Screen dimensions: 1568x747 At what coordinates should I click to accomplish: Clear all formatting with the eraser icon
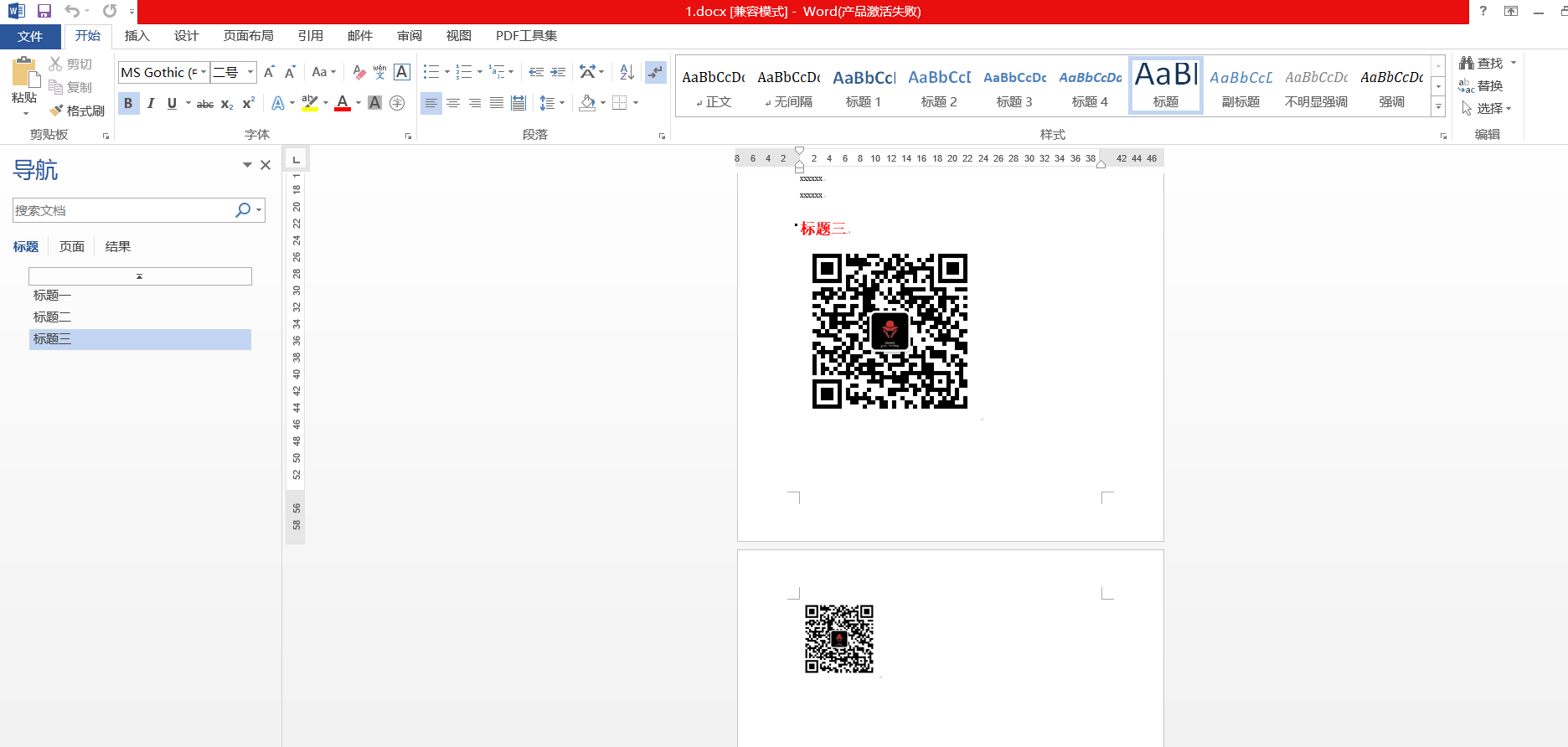(359, 72)
